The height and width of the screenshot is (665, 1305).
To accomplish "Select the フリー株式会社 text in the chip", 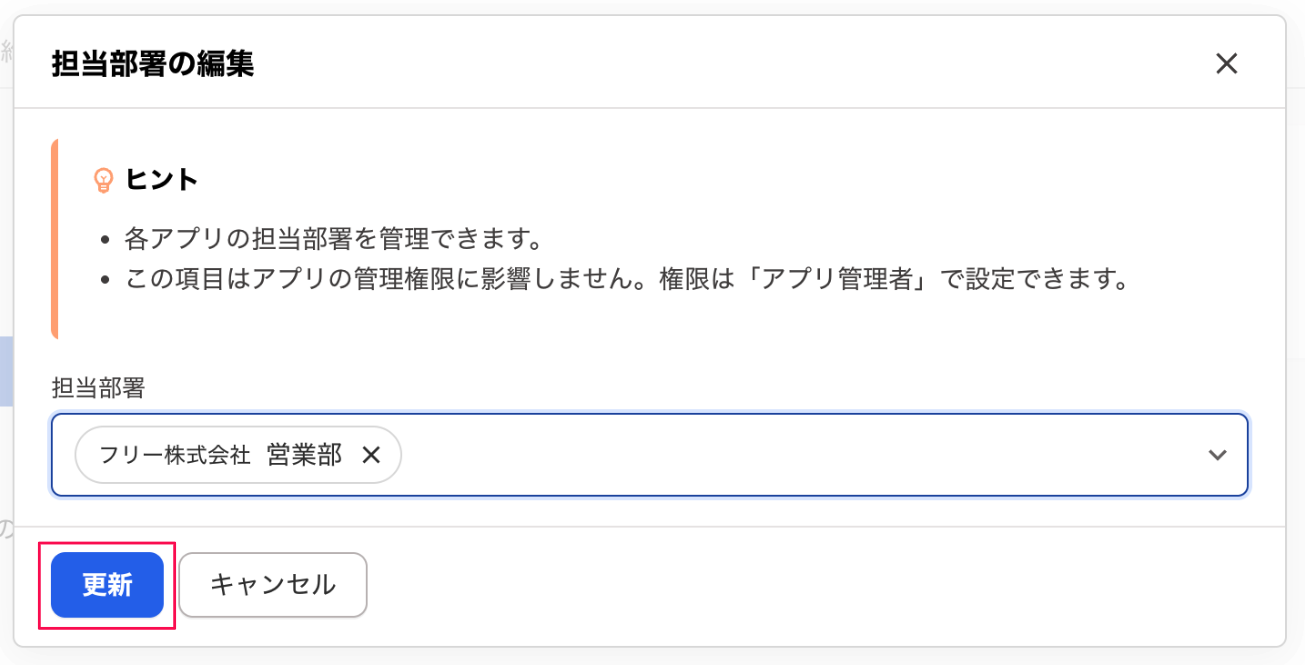I will [174, 455].
